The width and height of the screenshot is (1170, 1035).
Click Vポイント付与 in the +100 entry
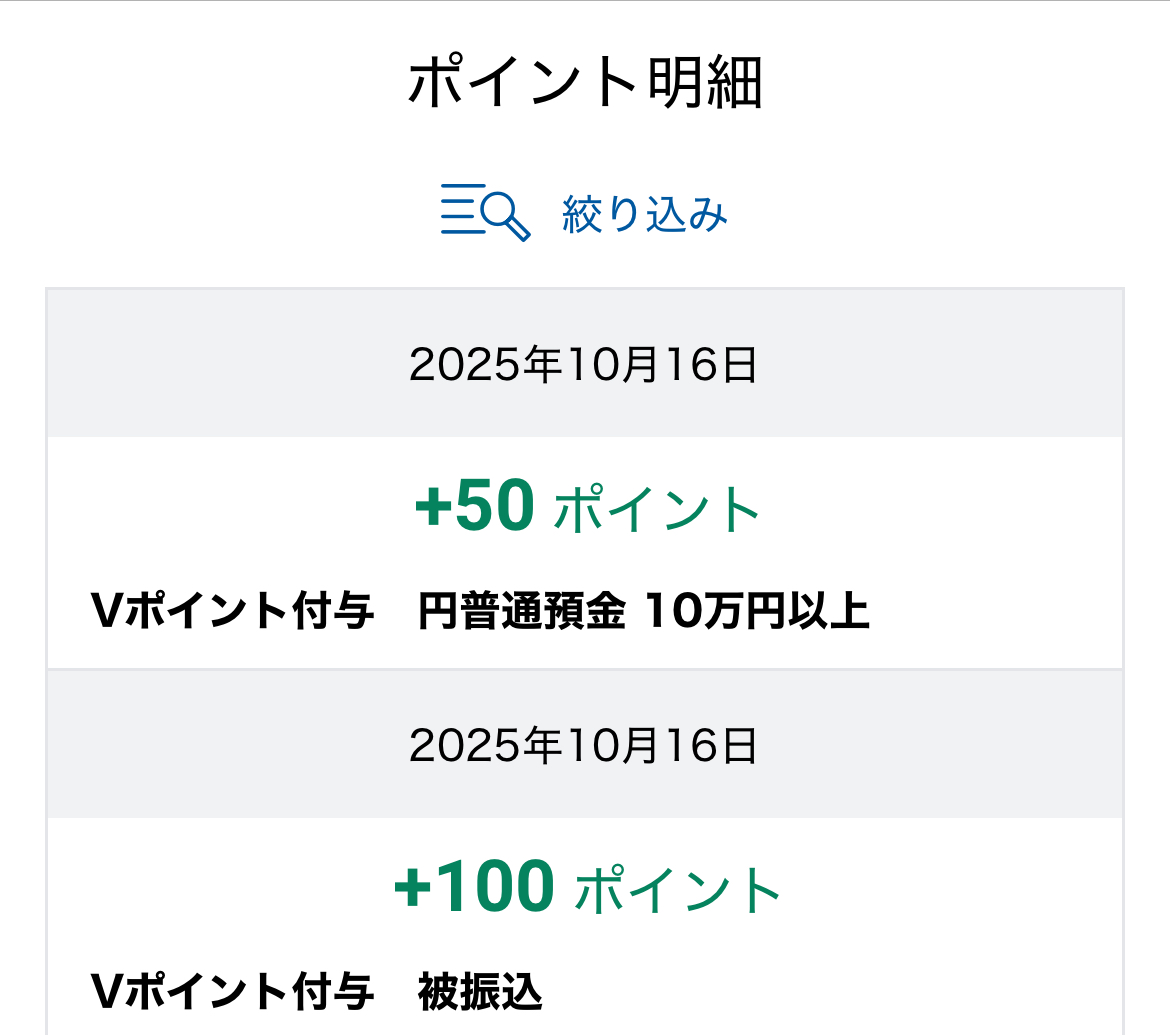[232, 992]
